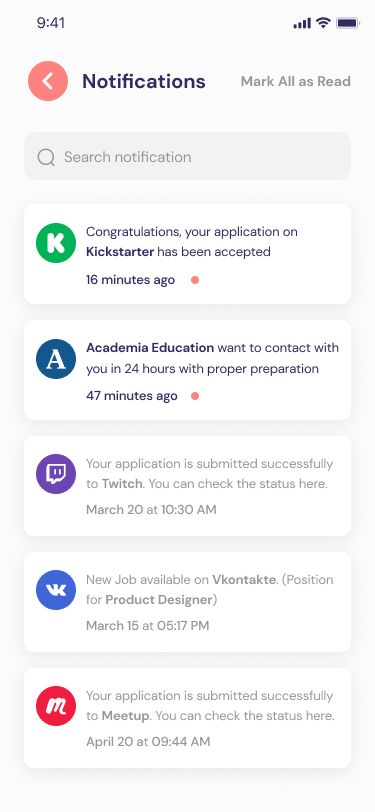The height and width of the screenshot is (812, 375).
Task: Click the blue Vkontakte logo icon
Action: (x=56, y=590)
